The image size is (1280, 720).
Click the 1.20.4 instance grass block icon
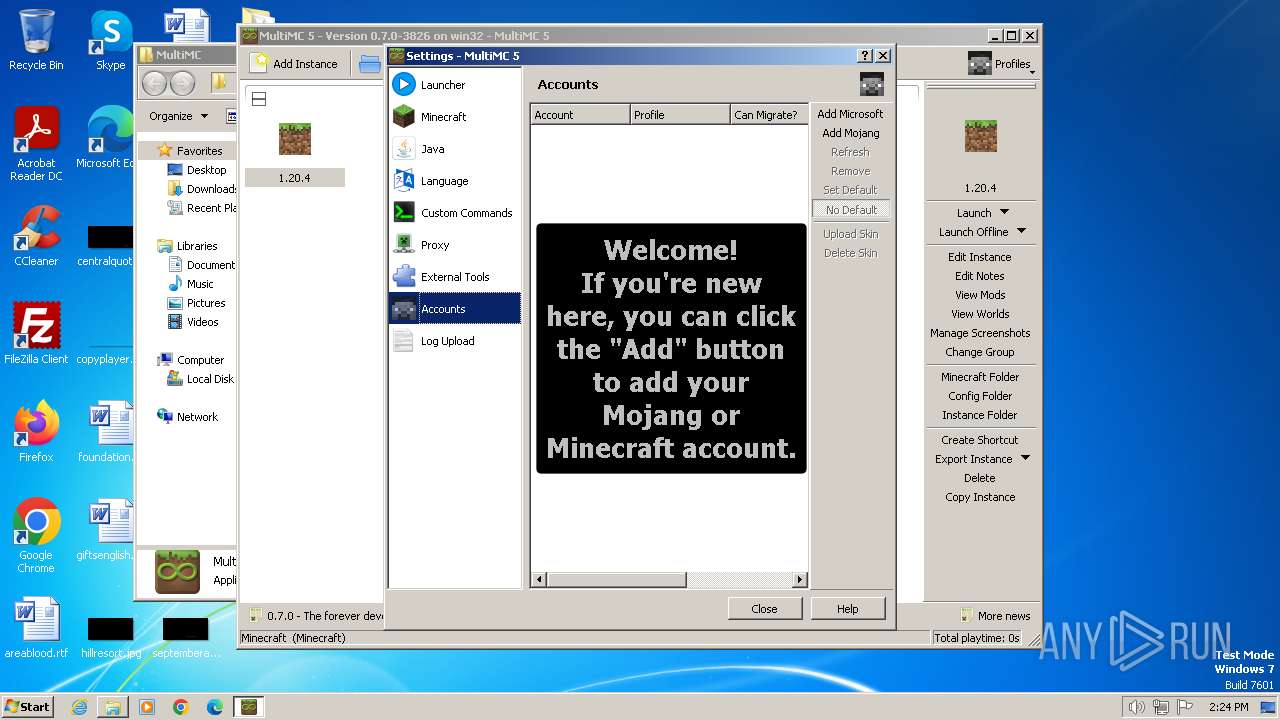[294, 139]
